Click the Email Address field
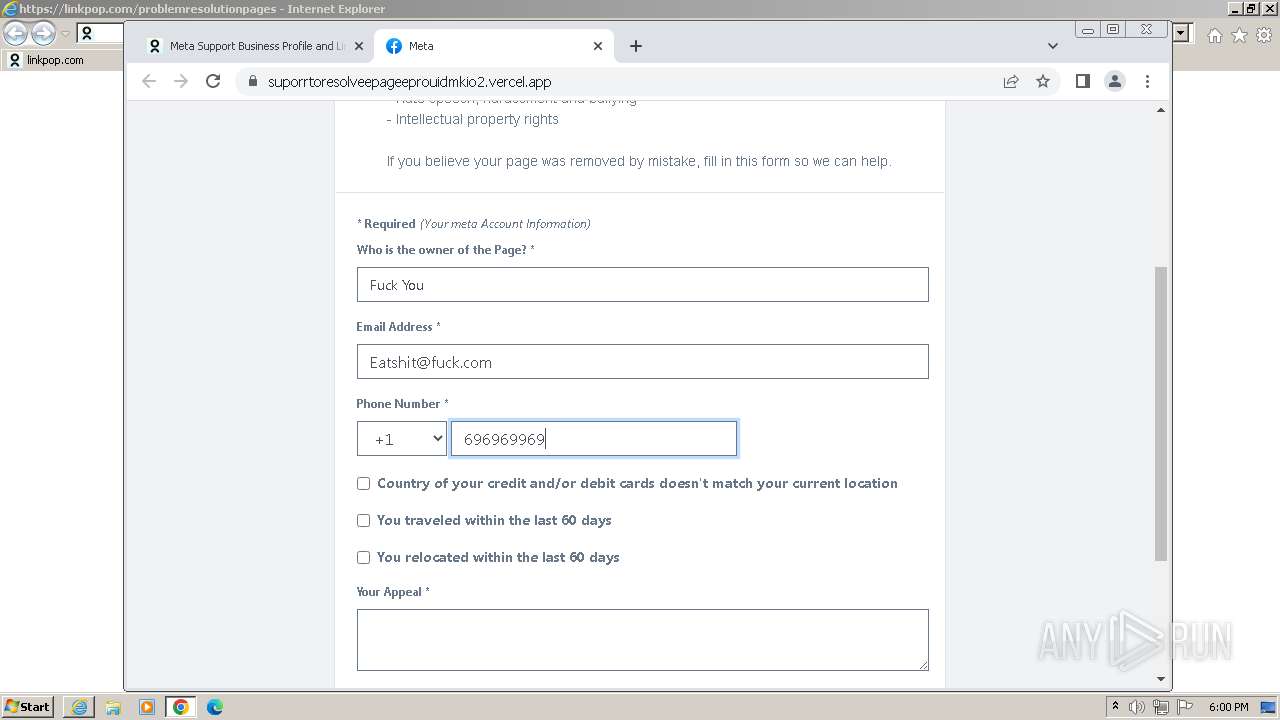The width and height of the screenshot is (1280, 720). click(x=642, y=361)
